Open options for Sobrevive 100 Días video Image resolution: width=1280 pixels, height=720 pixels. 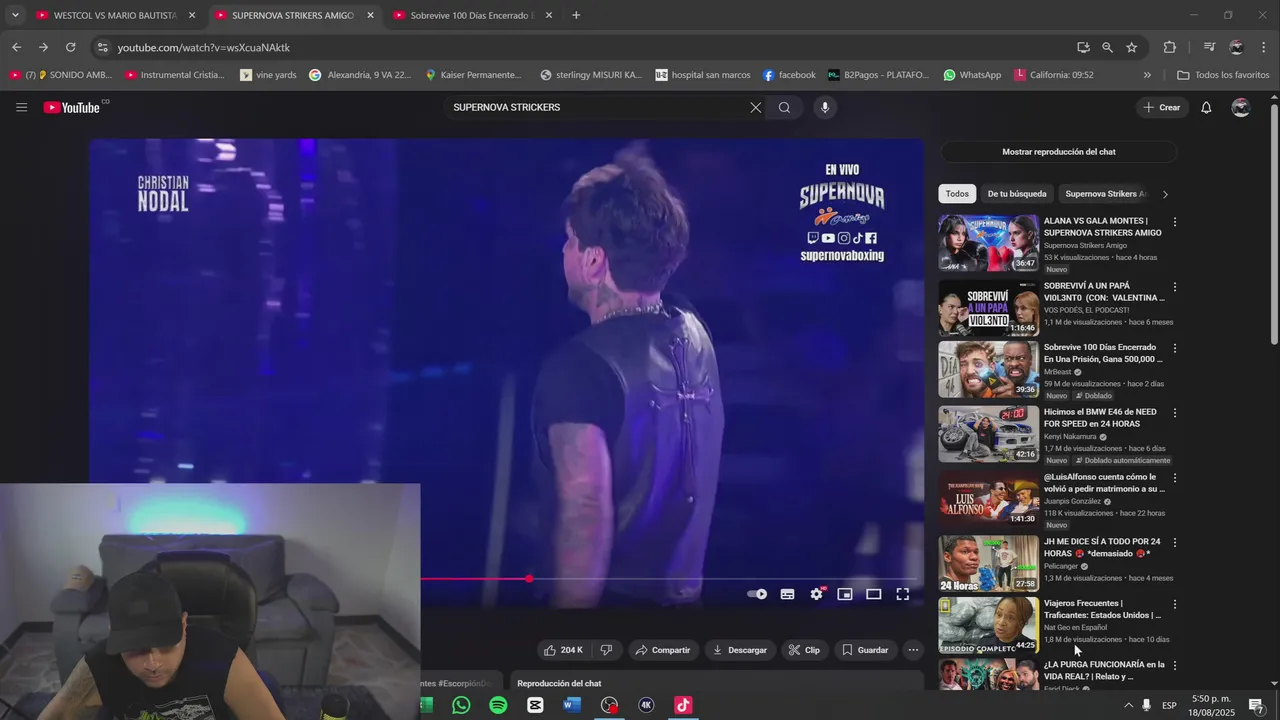pyautogui.click(x=1175, y=348)
